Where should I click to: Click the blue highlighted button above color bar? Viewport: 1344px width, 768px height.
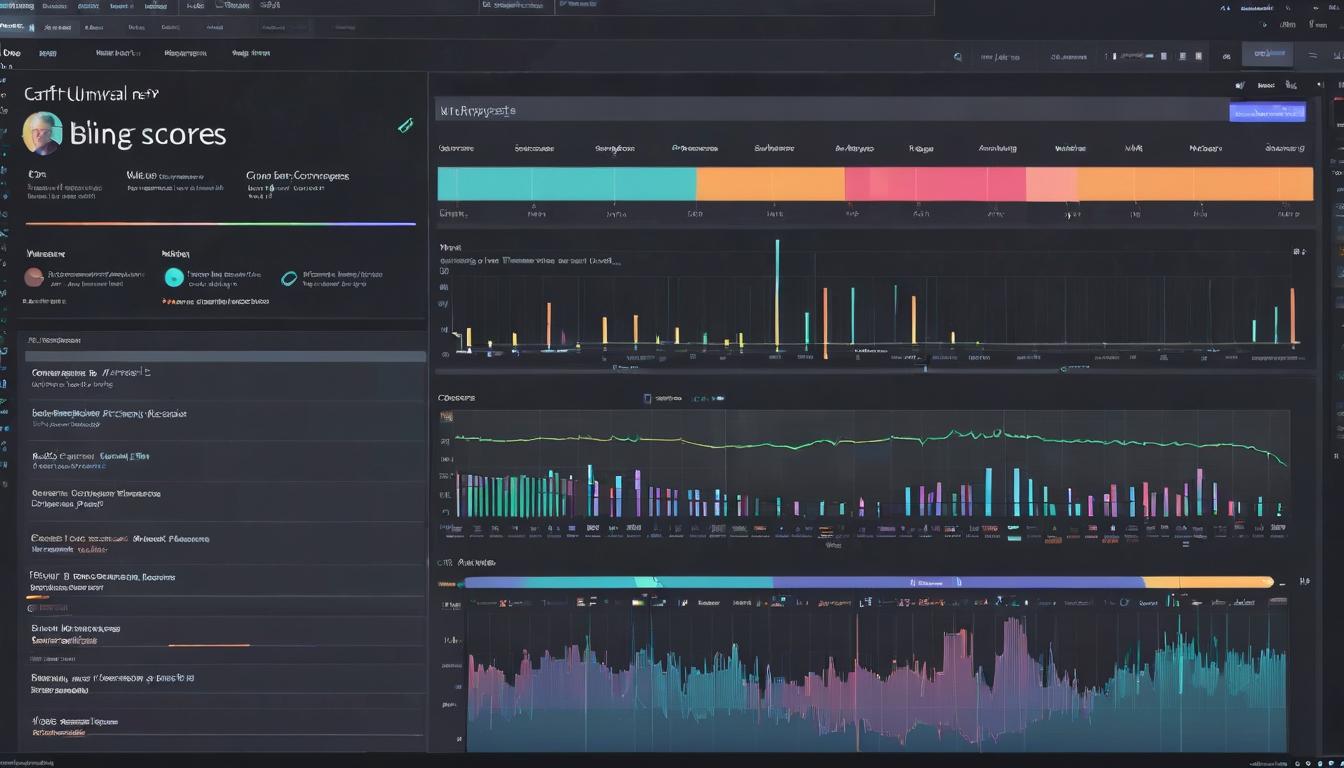coord(1267,112)
